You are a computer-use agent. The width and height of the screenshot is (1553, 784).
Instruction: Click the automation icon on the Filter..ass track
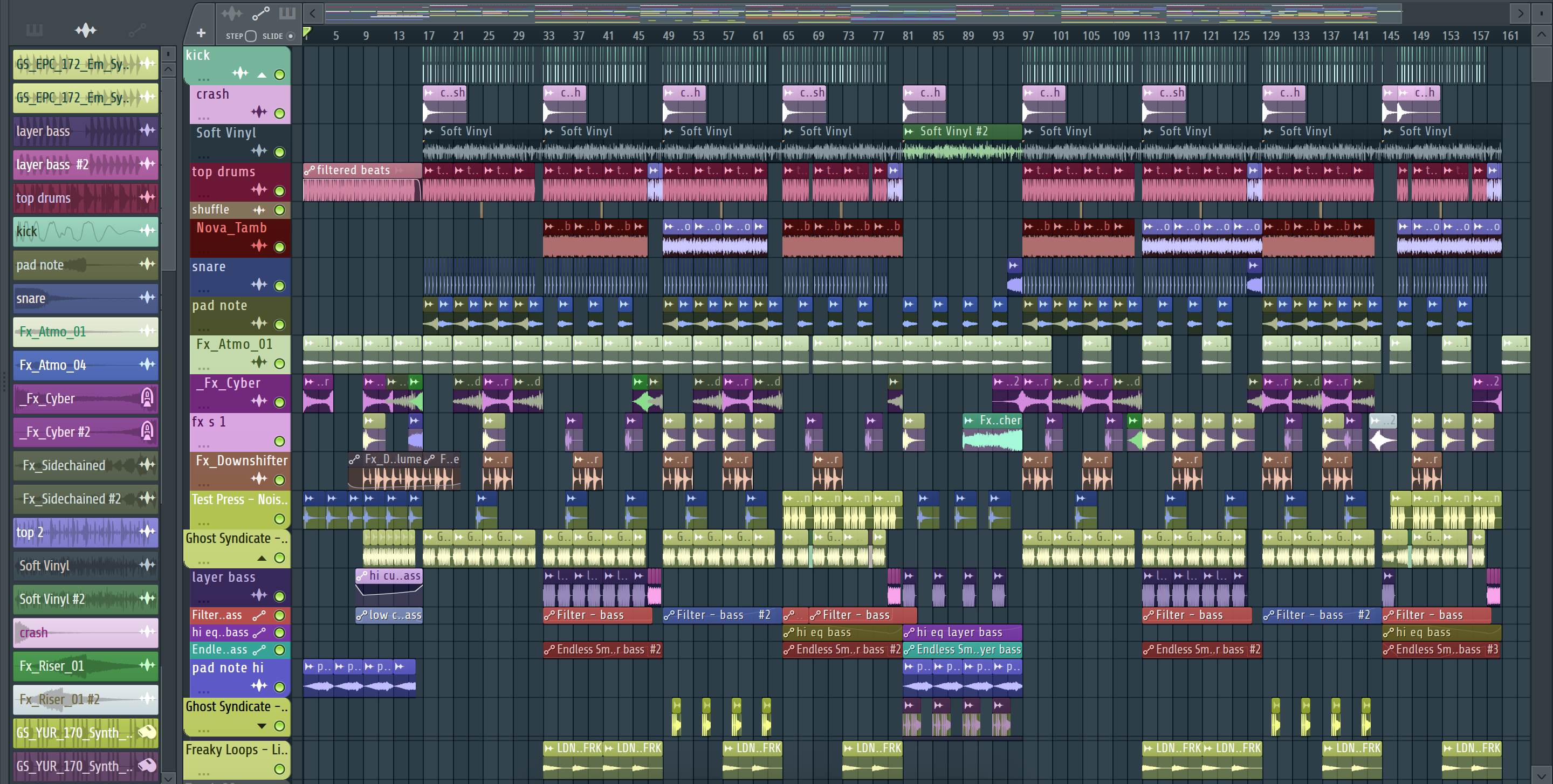(x=259, y=615)
